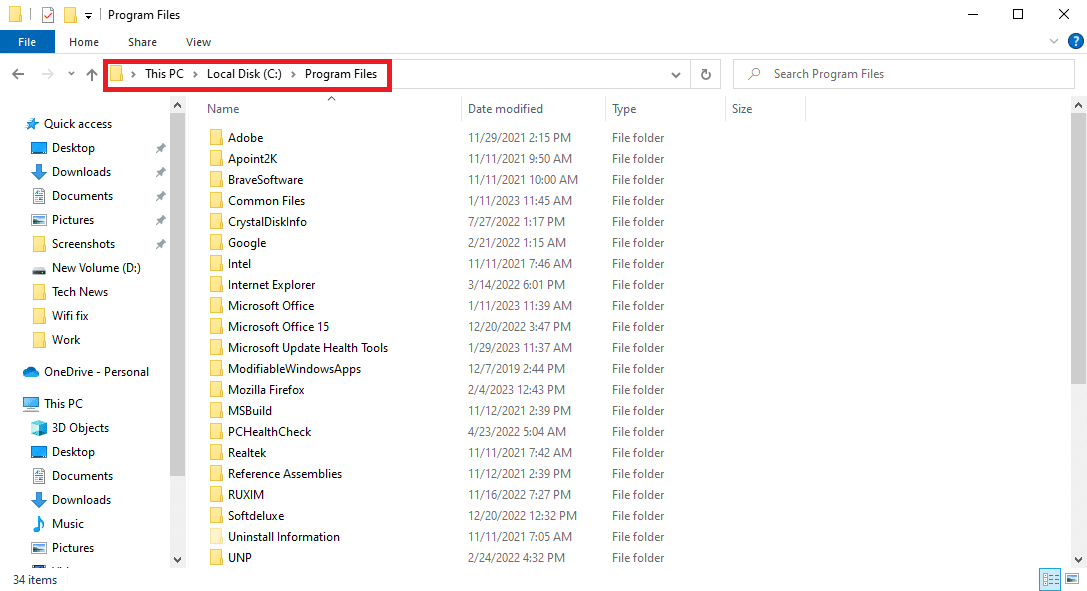The width and height of the screenshot is (1087, 591).
Task: Select the Wifi fix folder in sidebar
Action: click(70, 316)
